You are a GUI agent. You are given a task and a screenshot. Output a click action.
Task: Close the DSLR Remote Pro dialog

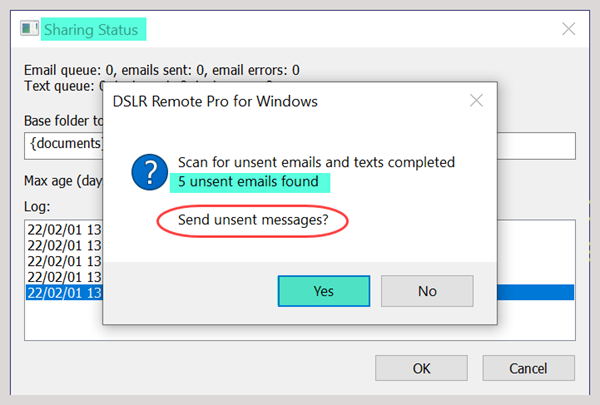coord(476,101)
